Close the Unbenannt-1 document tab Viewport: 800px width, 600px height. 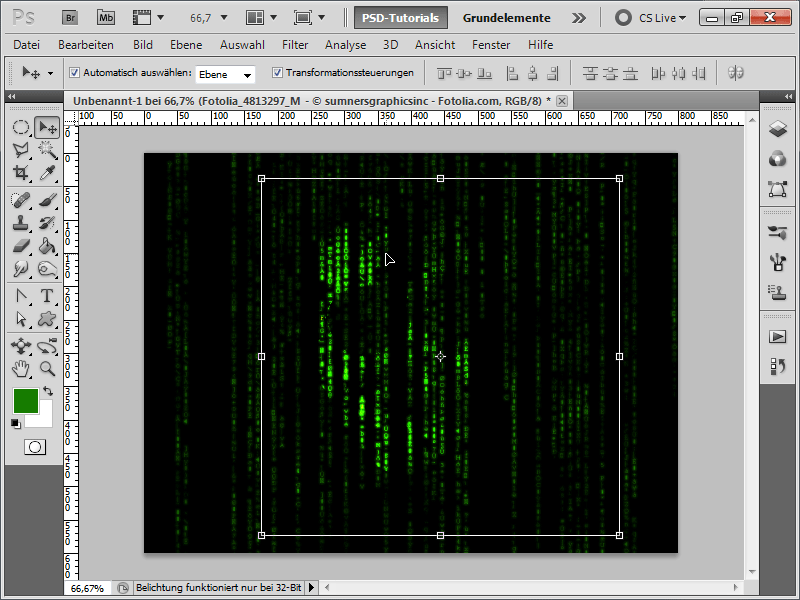562,101
